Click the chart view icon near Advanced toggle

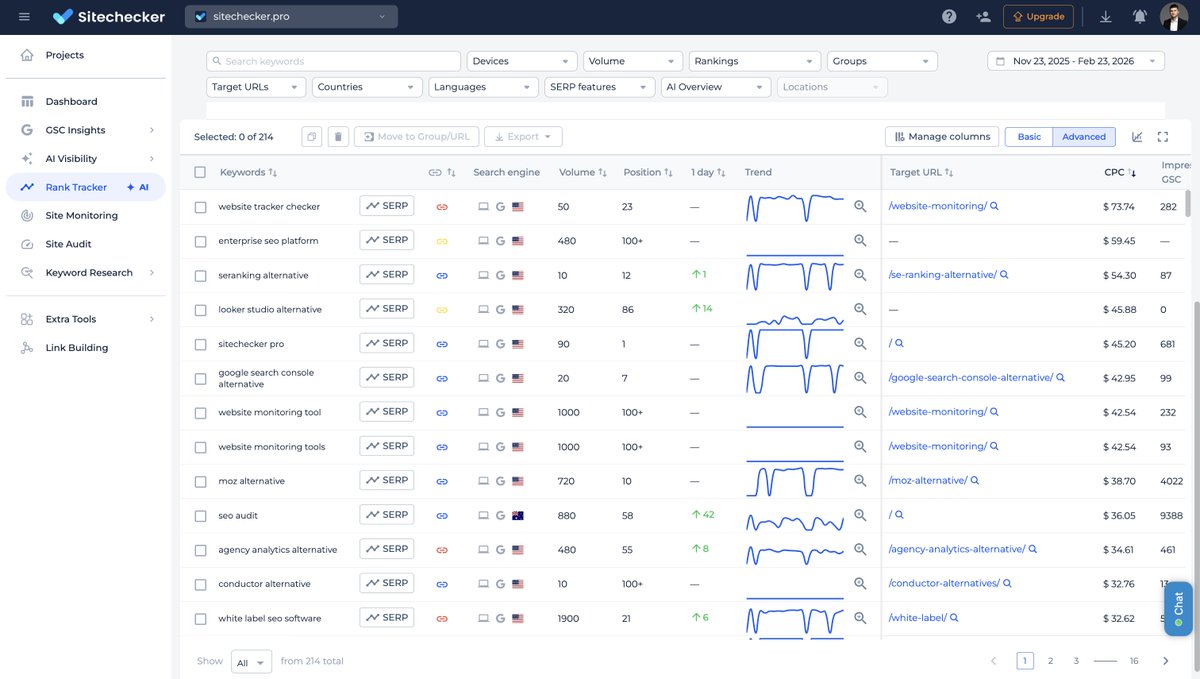(x=1135, y=136)
